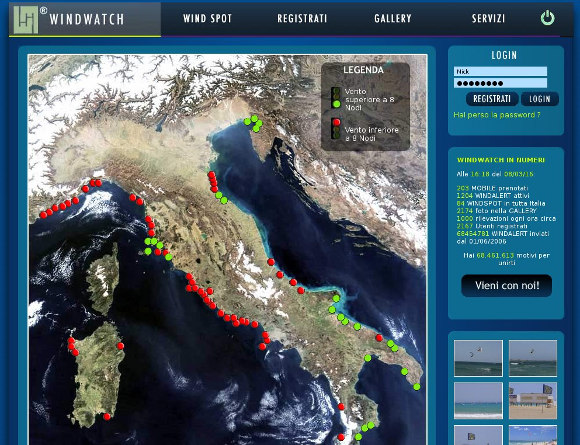The image size is (580, 445).
Task: Open the Registrati menu item
Action: click(x=302, y=18)
